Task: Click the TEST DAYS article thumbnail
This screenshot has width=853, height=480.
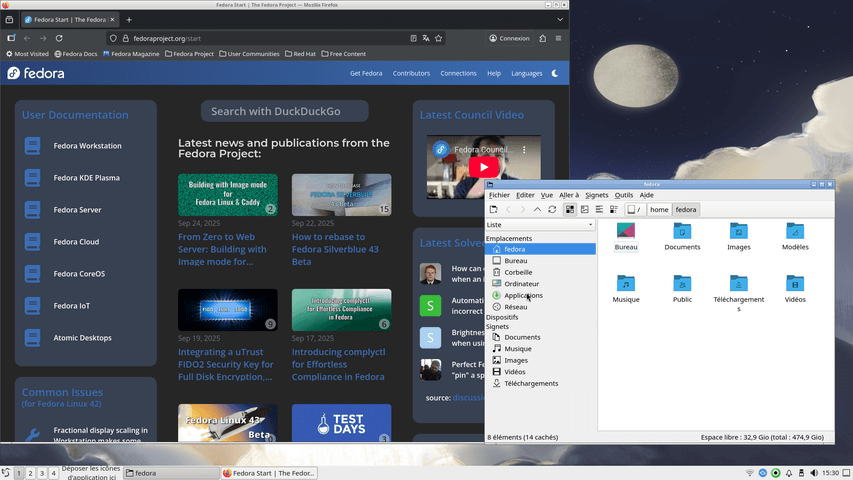Action: click(x=341, y=423)
